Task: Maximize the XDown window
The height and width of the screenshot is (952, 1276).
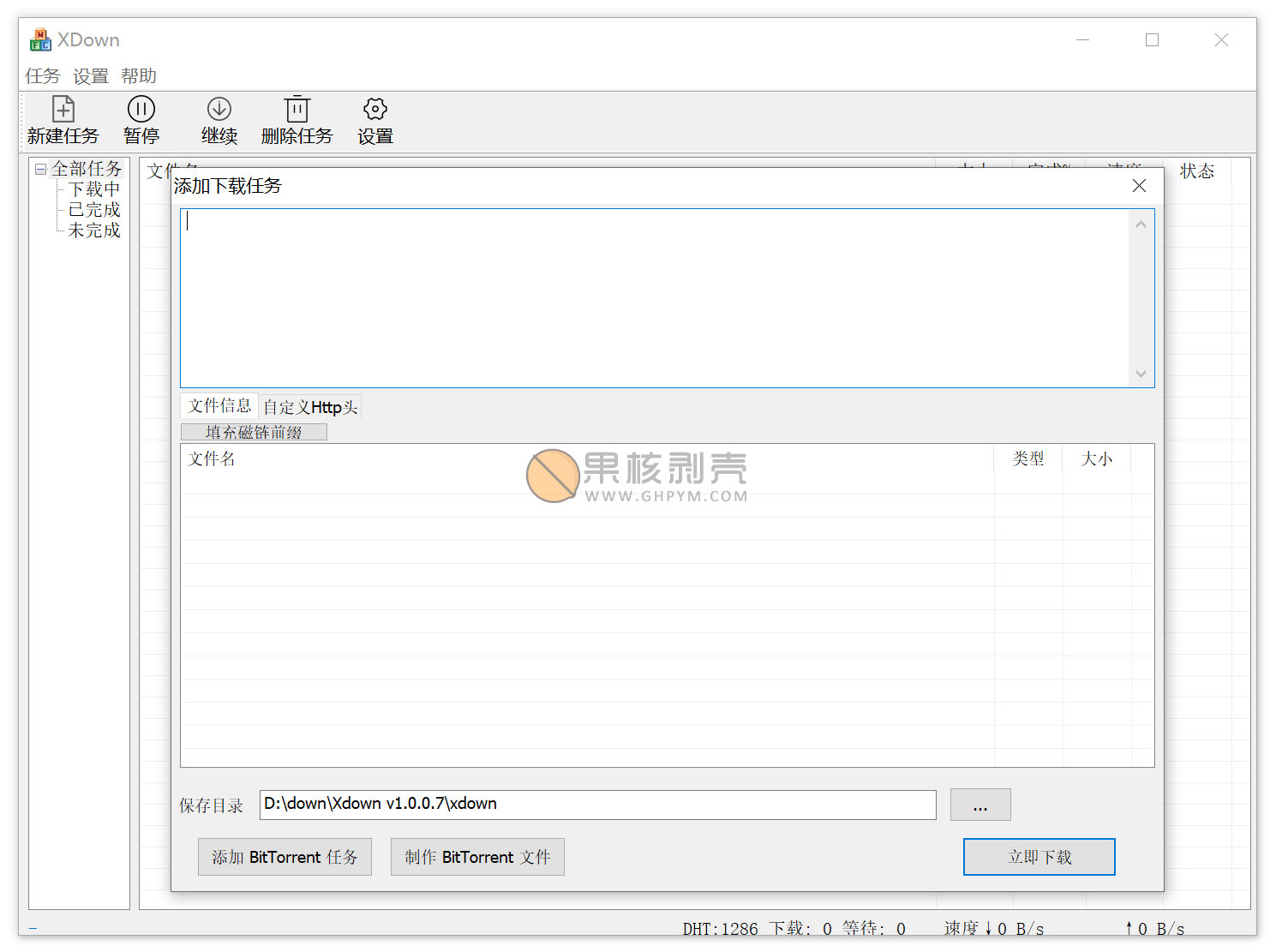Action: (x=1152, y=39)
